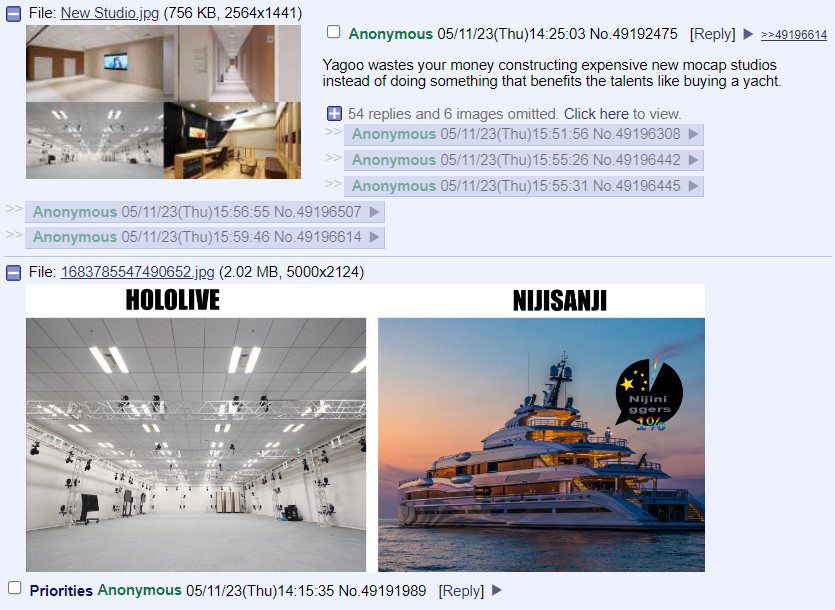Click the New Studio thumbnail image
835x610 pixels.
[163, 102]
